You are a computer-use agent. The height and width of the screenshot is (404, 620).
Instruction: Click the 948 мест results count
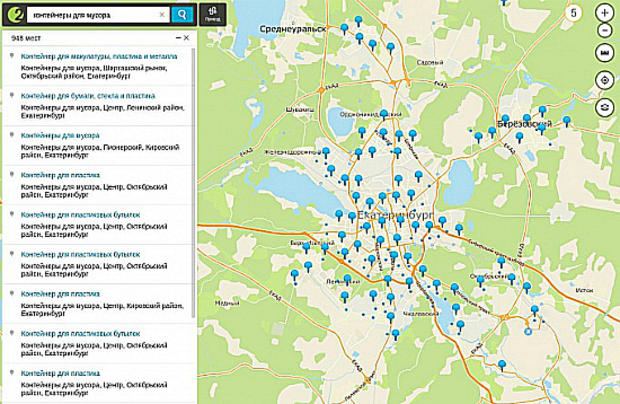coord(26,38)
